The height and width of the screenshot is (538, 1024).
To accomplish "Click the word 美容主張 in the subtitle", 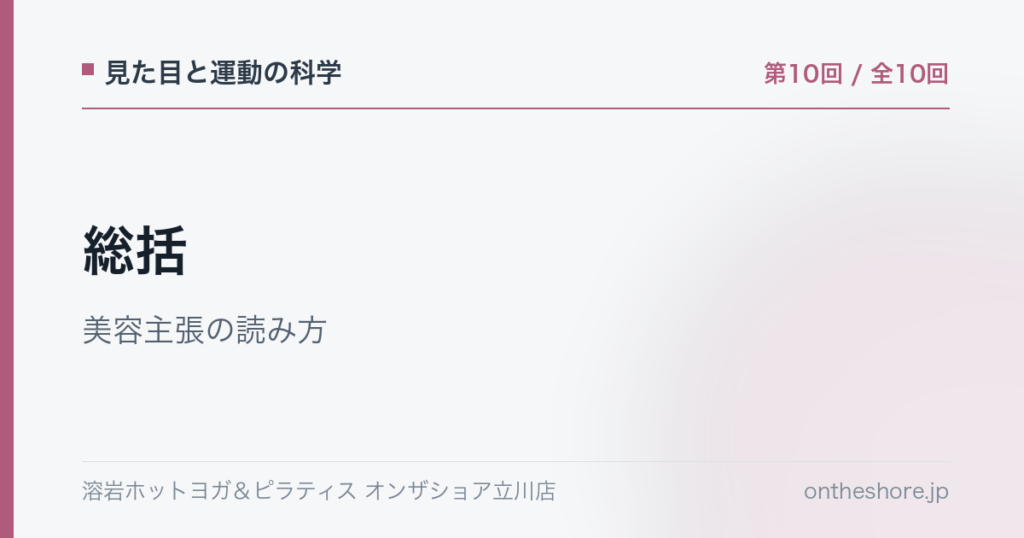I will [x=143, y=330].
